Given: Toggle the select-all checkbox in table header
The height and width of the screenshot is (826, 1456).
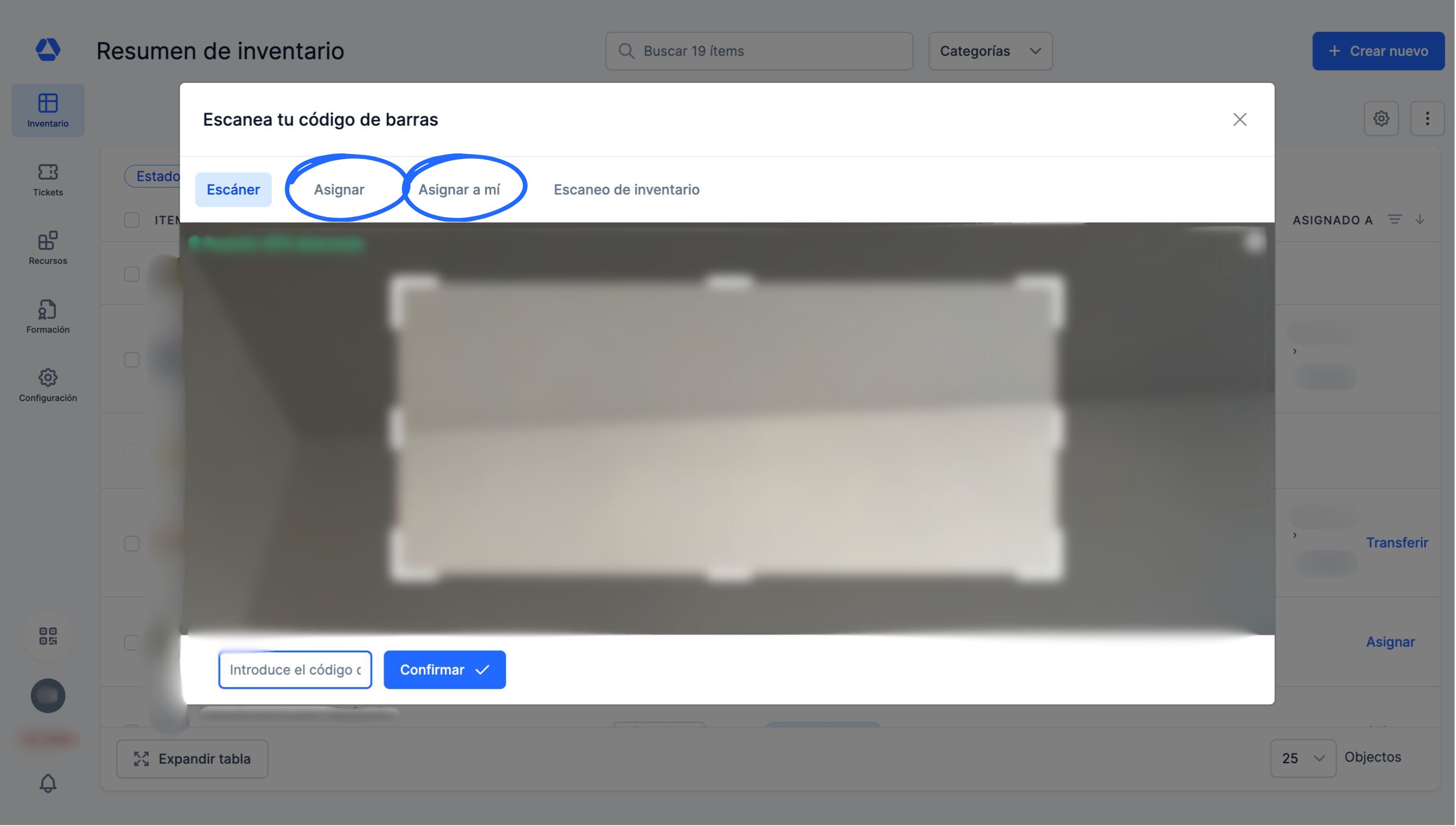Looking at the screenshot, I should pyautogui.click(x=132, y=220).
